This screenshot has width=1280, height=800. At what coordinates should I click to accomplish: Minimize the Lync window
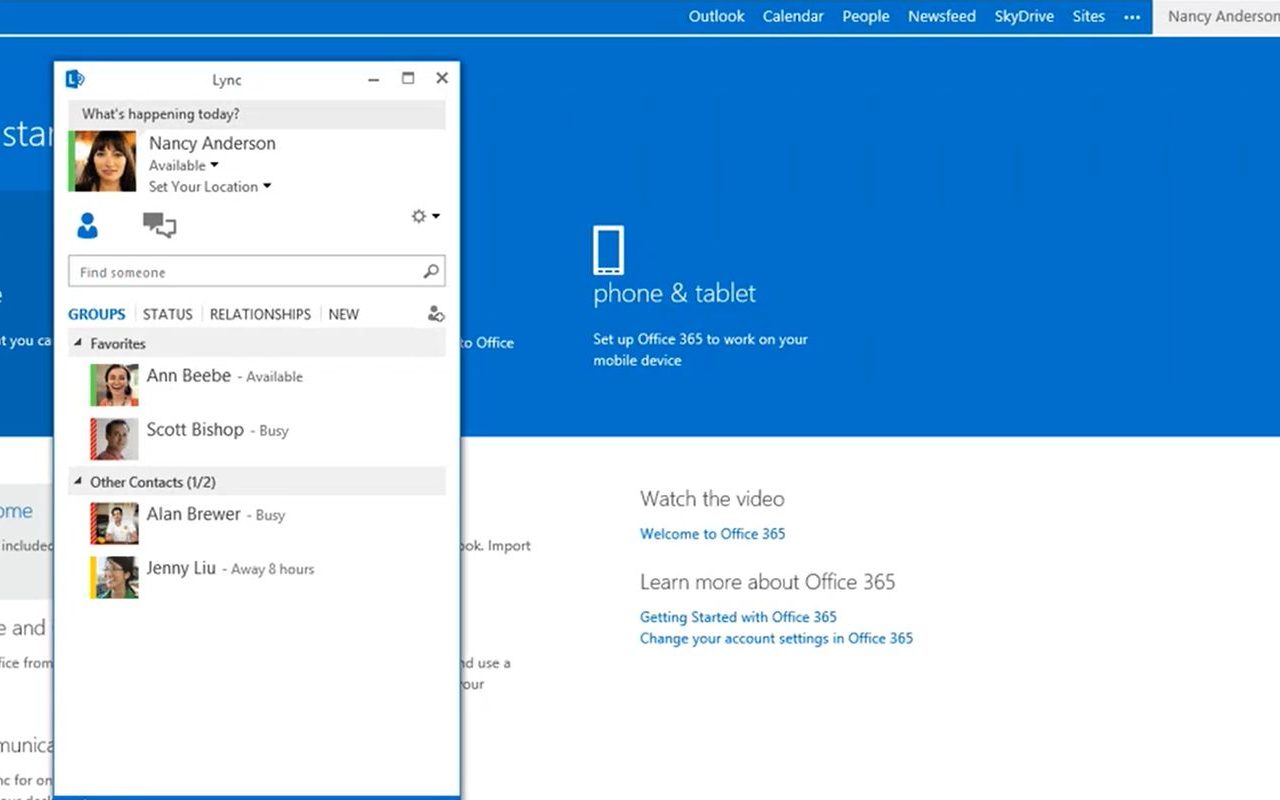pos(373,79)
